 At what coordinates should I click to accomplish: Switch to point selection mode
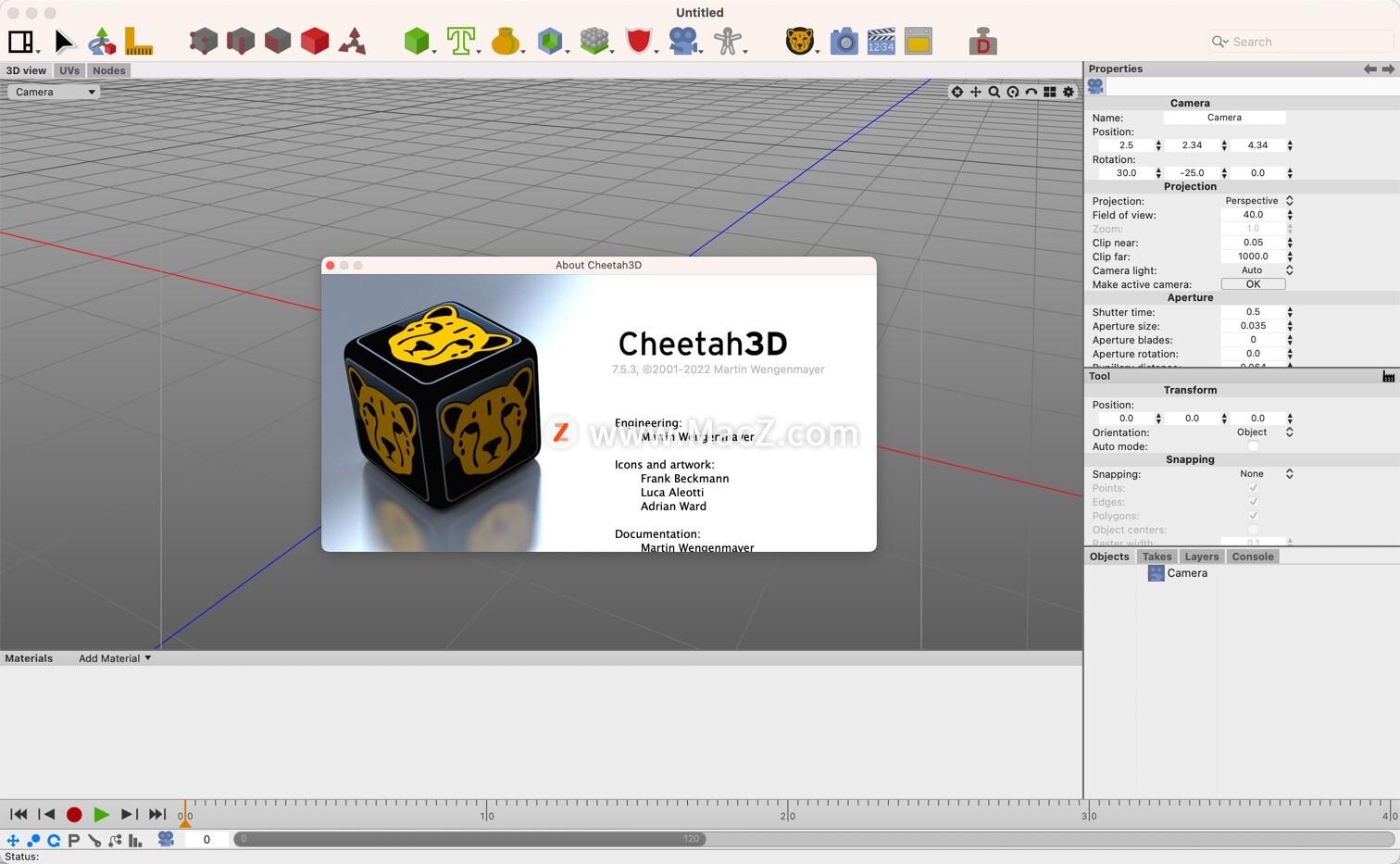click(x=203, y=41)
